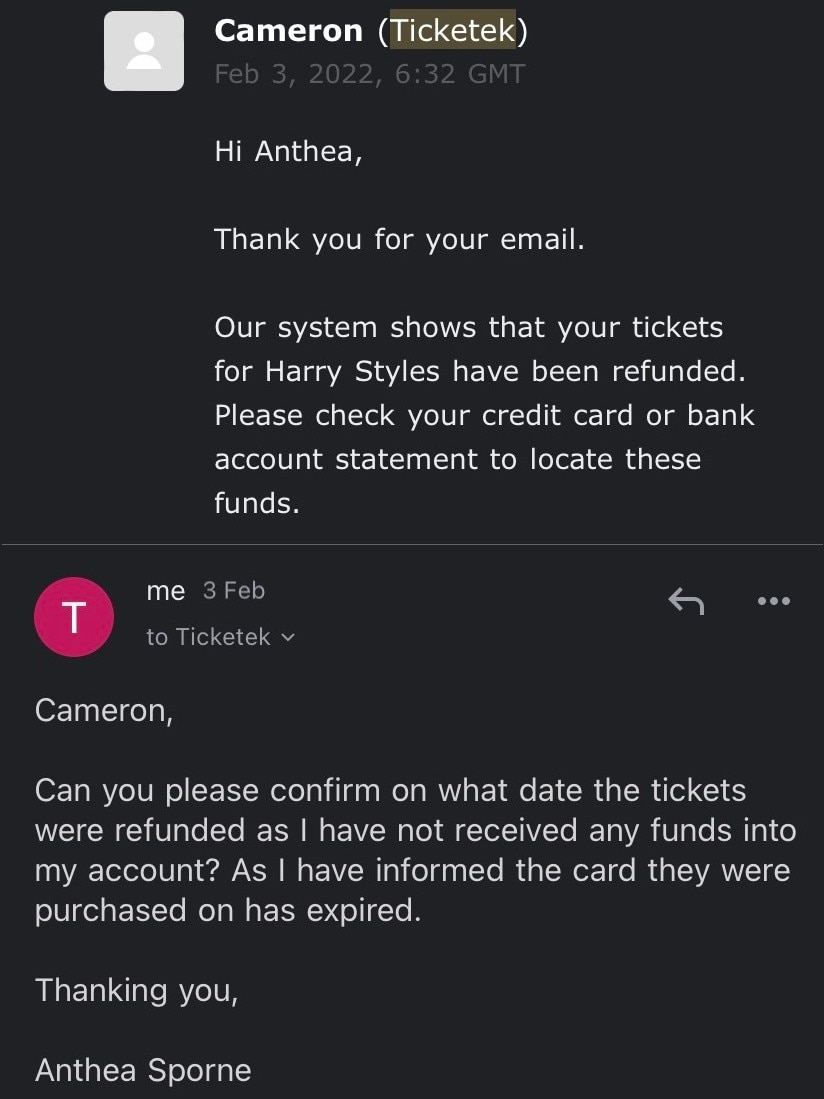
Task: Tap the '3 Feb' message date
Action: [234, 591]
